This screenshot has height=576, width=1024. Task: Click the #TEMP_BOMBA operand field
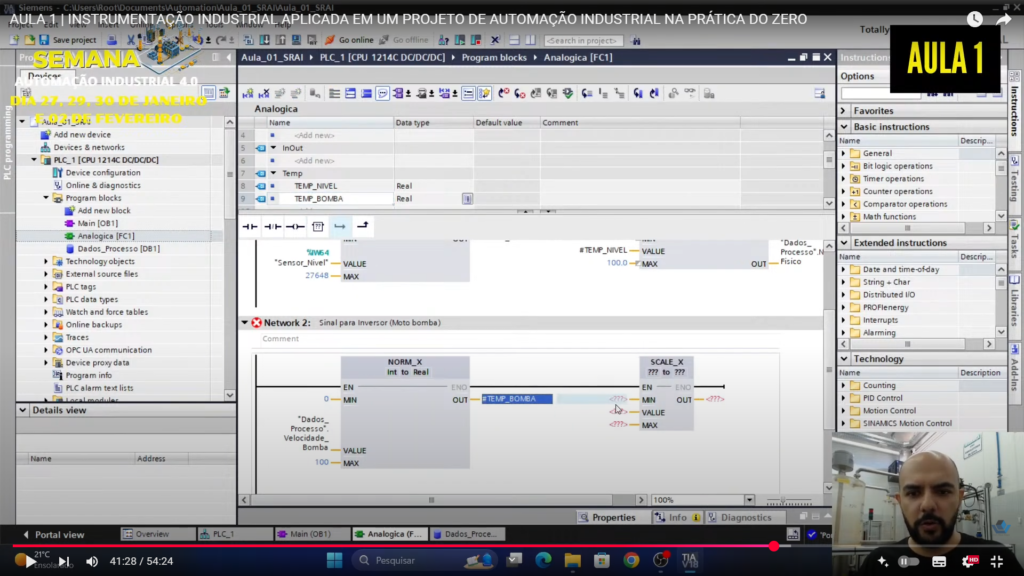tap(517, 399)
